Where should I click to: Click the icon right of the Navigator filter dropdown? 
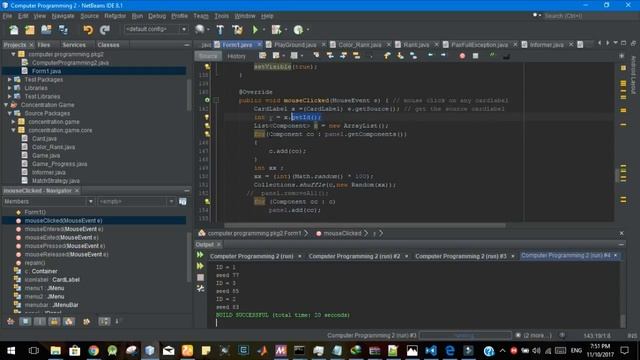point(183,201)
